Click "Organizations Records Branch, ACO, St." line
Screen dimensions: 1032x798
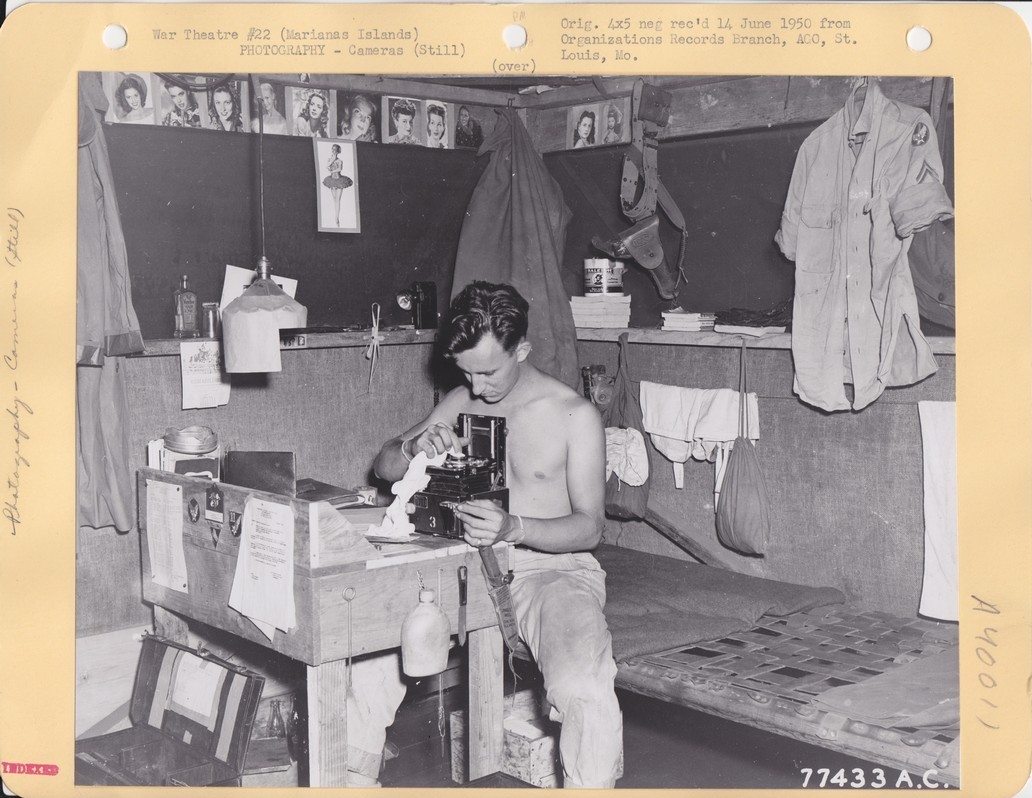(x=709, y=40)
